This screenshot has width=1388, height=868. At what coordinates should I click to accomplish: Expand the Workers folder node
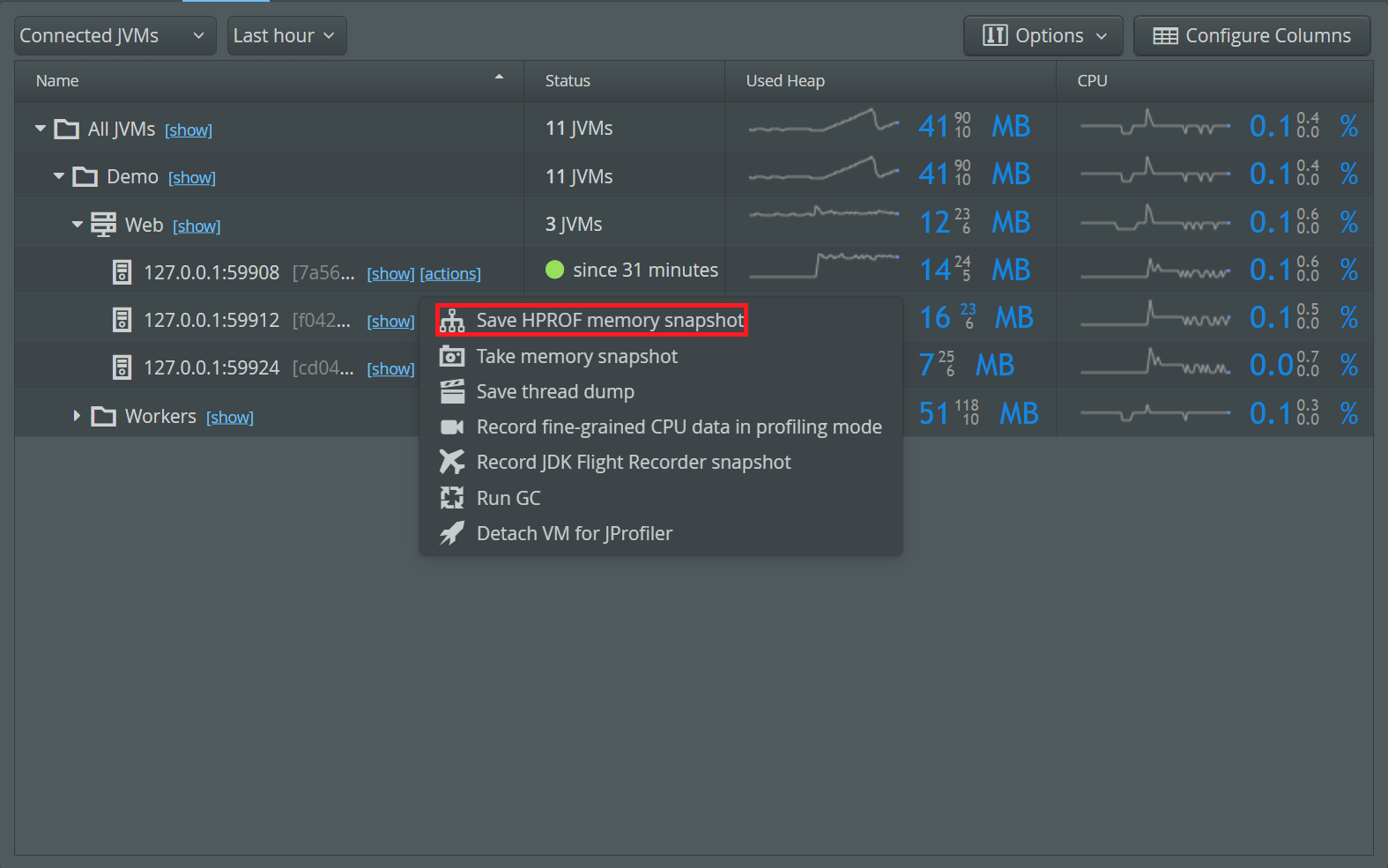[x=78, y=416]
